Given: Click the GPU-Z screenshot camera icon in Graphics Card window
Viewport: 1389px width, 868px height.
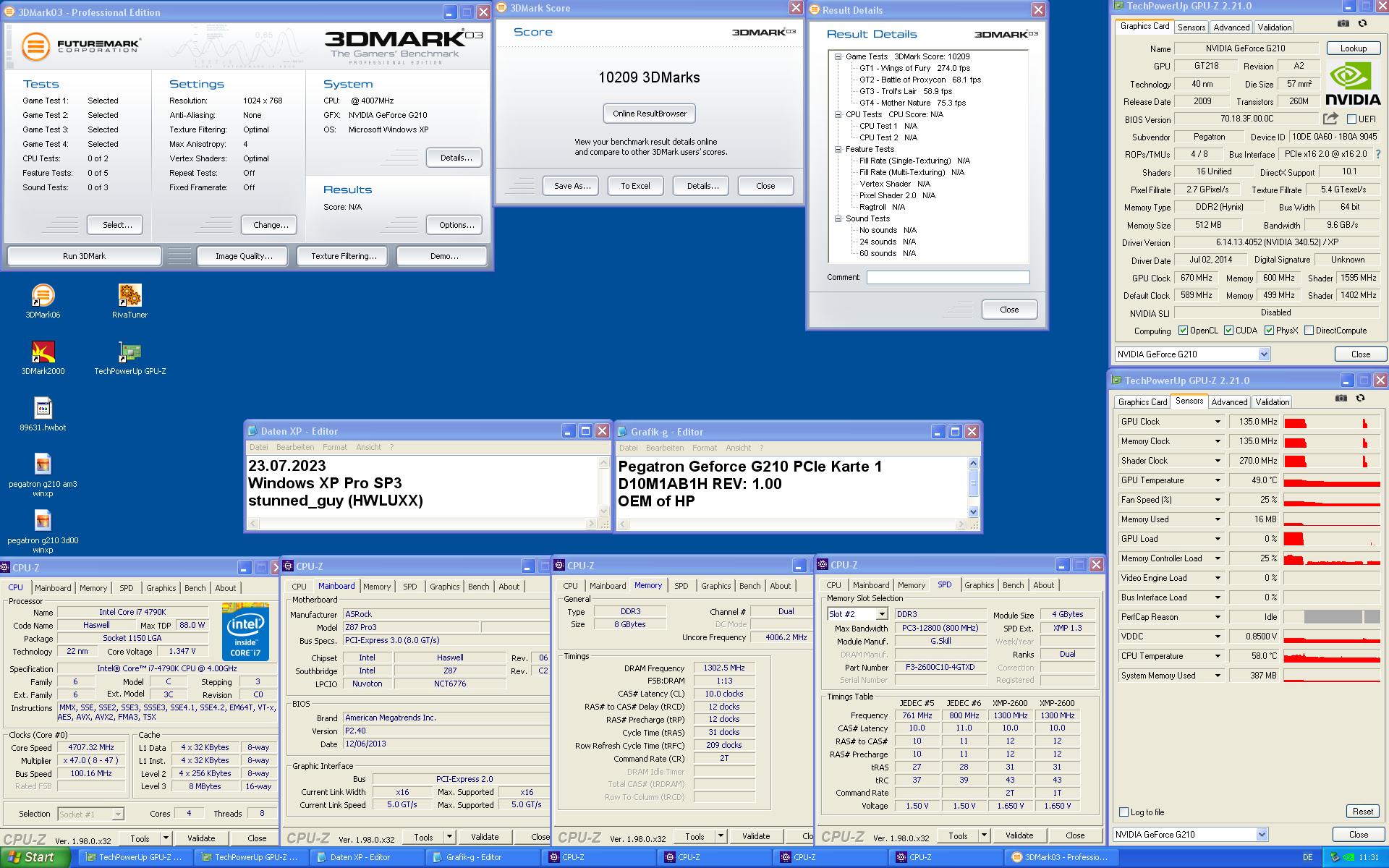Looking at the screenshot, I should pos(1343,23).
